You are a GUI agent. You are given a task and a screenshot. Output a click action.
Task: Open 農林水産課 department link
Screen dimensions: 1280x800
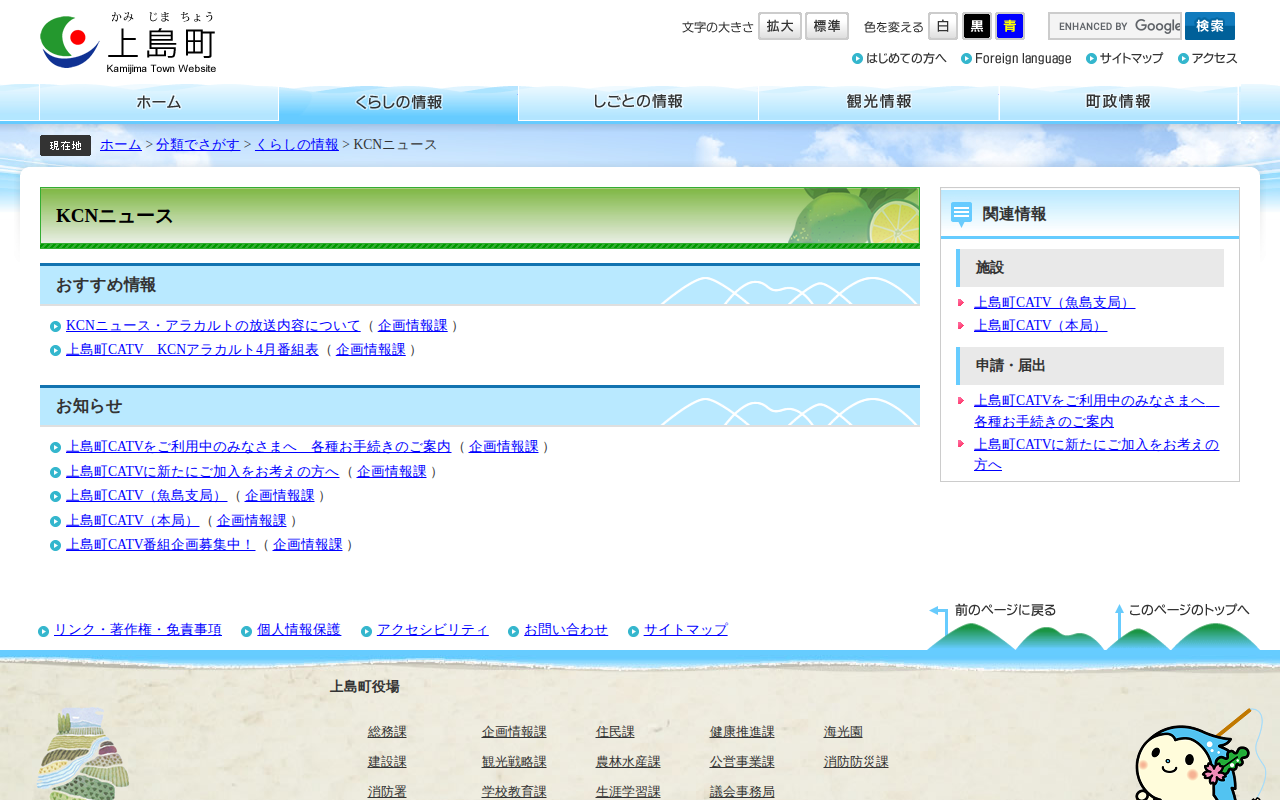(628, 762)
